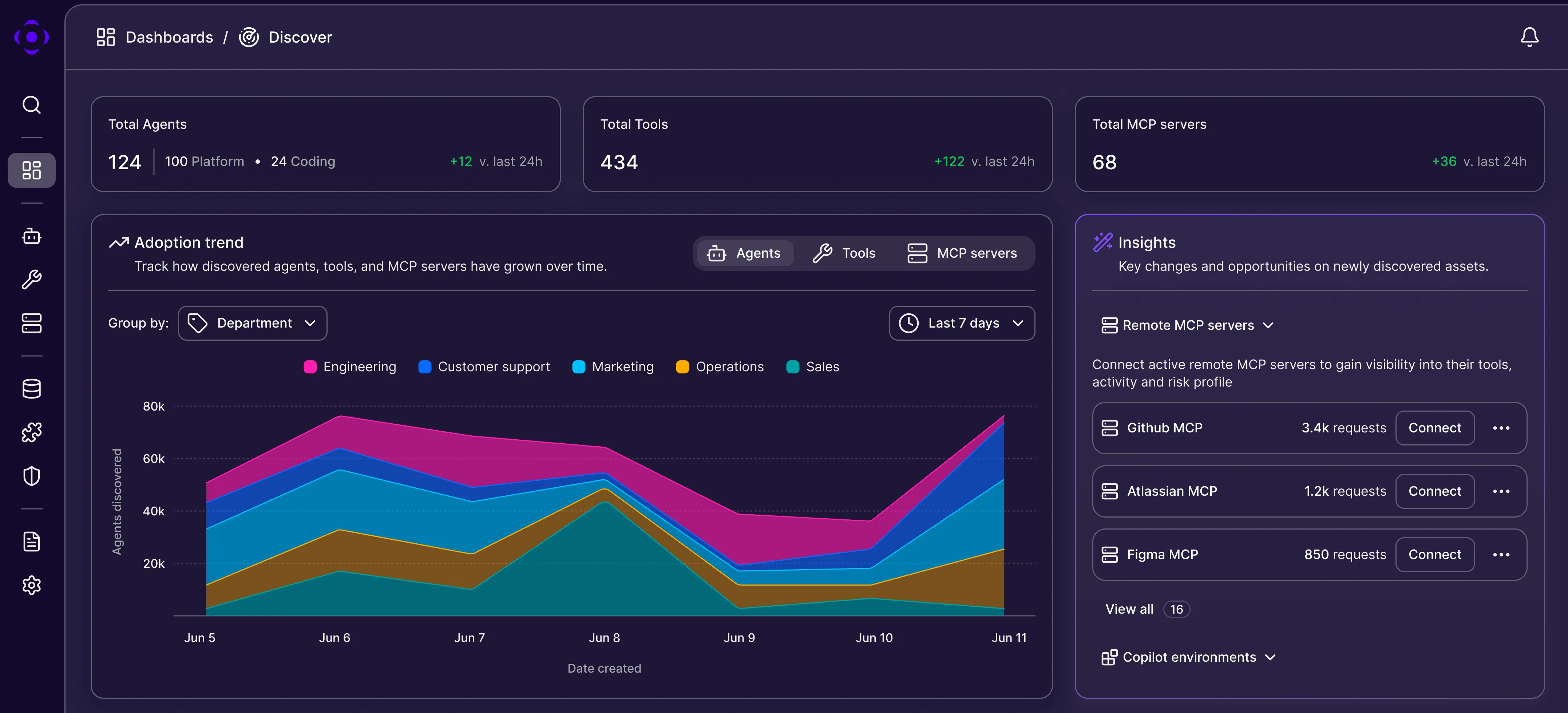
Task: Click the Copilot environments icon
Action: pos(1110,658)
